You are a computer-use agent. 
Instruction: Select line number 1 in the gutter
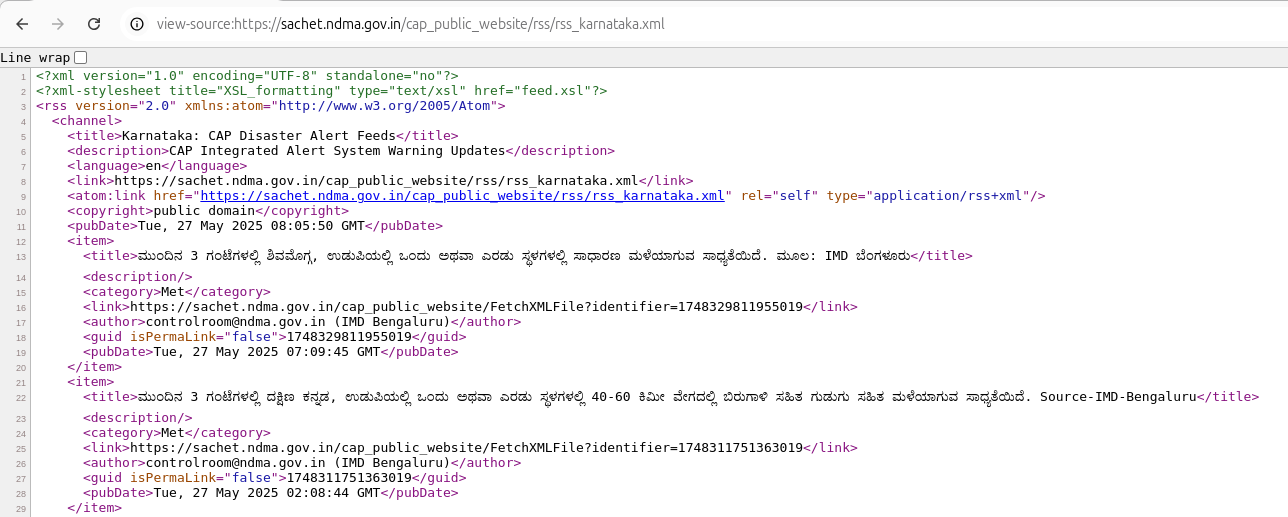tap(23, 76)
